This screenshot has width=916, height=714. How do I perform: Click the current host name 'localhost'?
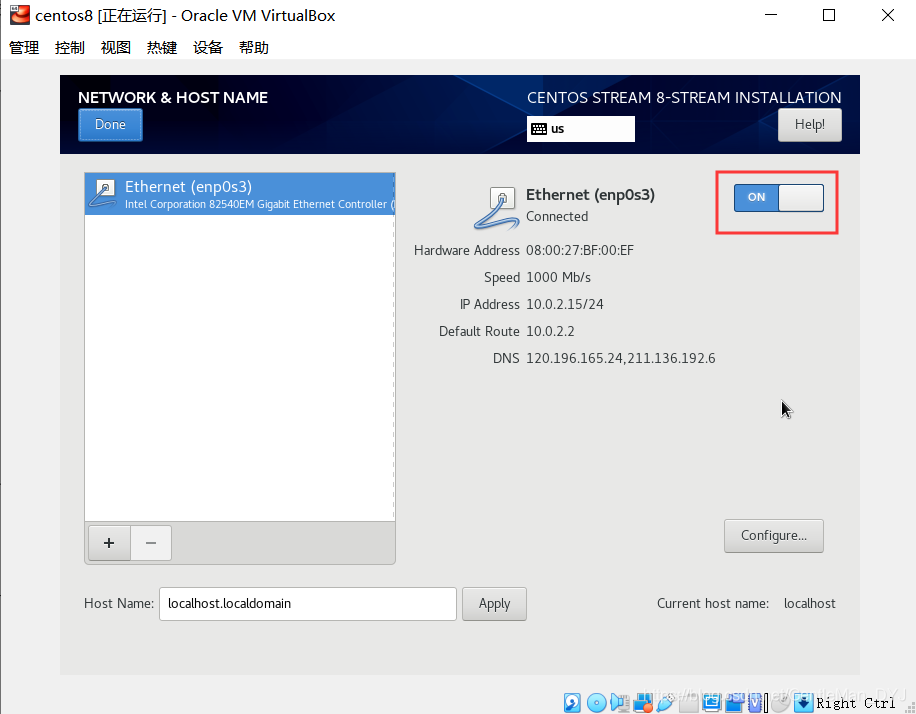coord(809,604)
